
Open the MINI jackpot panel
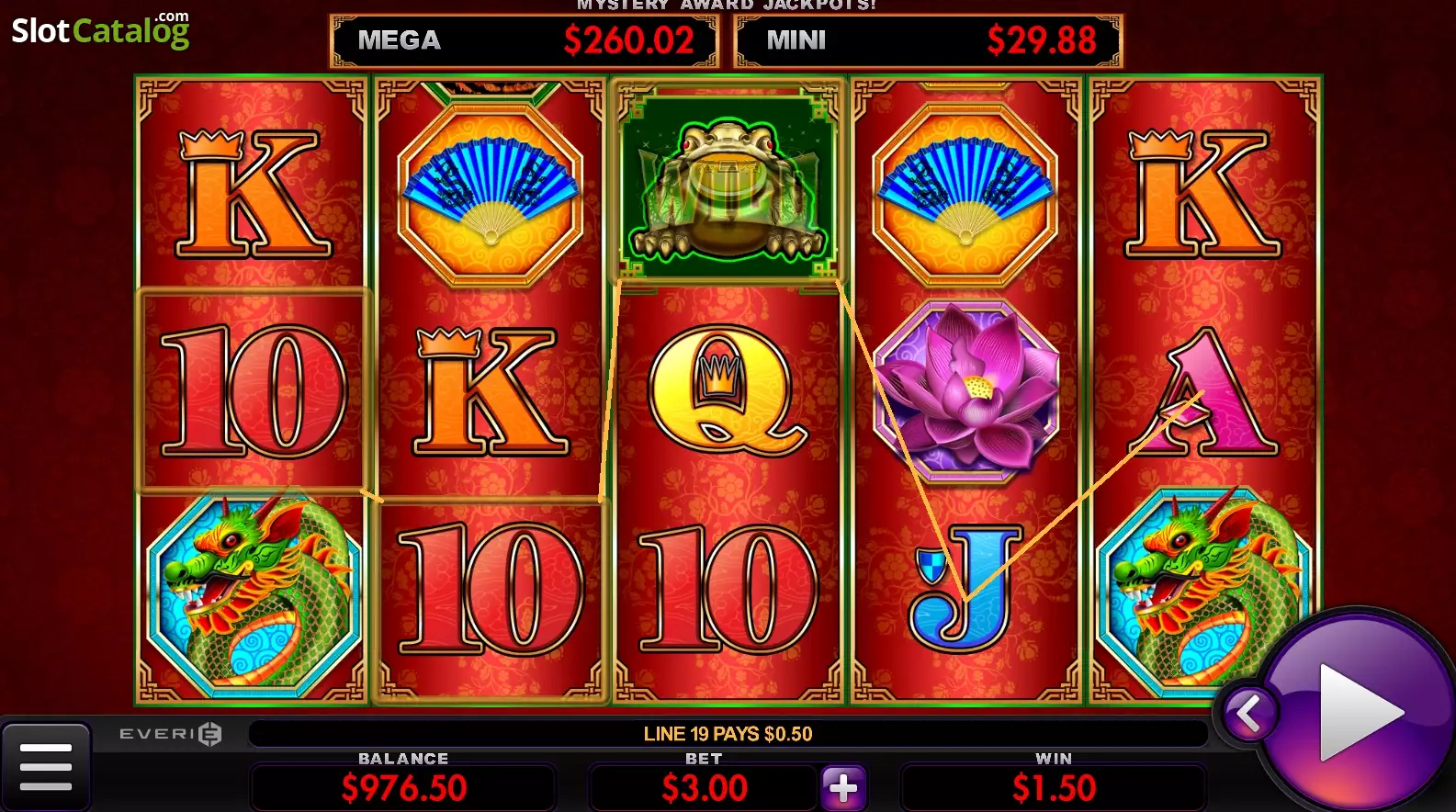[x=929, y=40]
